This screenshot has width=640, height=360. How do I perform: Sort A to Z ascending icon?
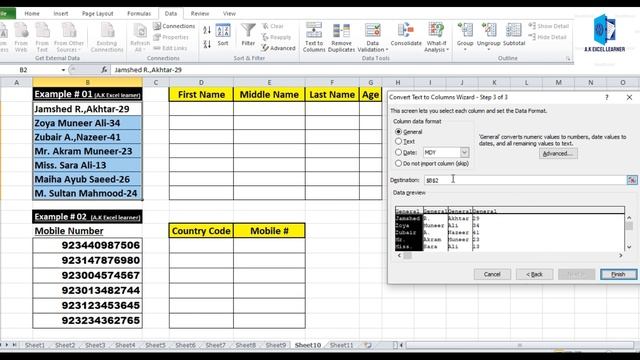click(207, 30)
